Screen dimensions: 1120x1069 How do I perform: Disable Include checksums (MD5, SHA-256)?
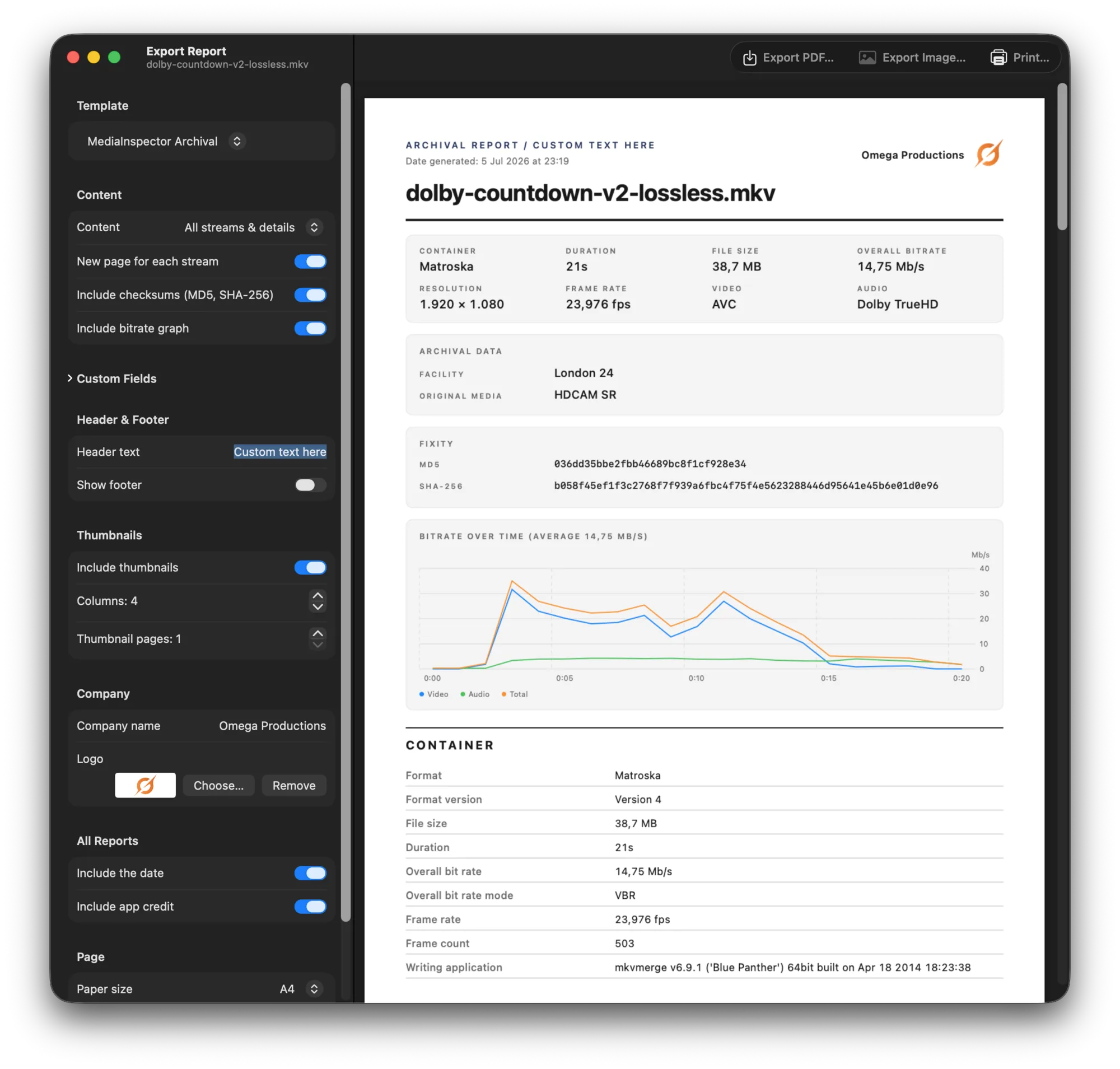(310, 295)
